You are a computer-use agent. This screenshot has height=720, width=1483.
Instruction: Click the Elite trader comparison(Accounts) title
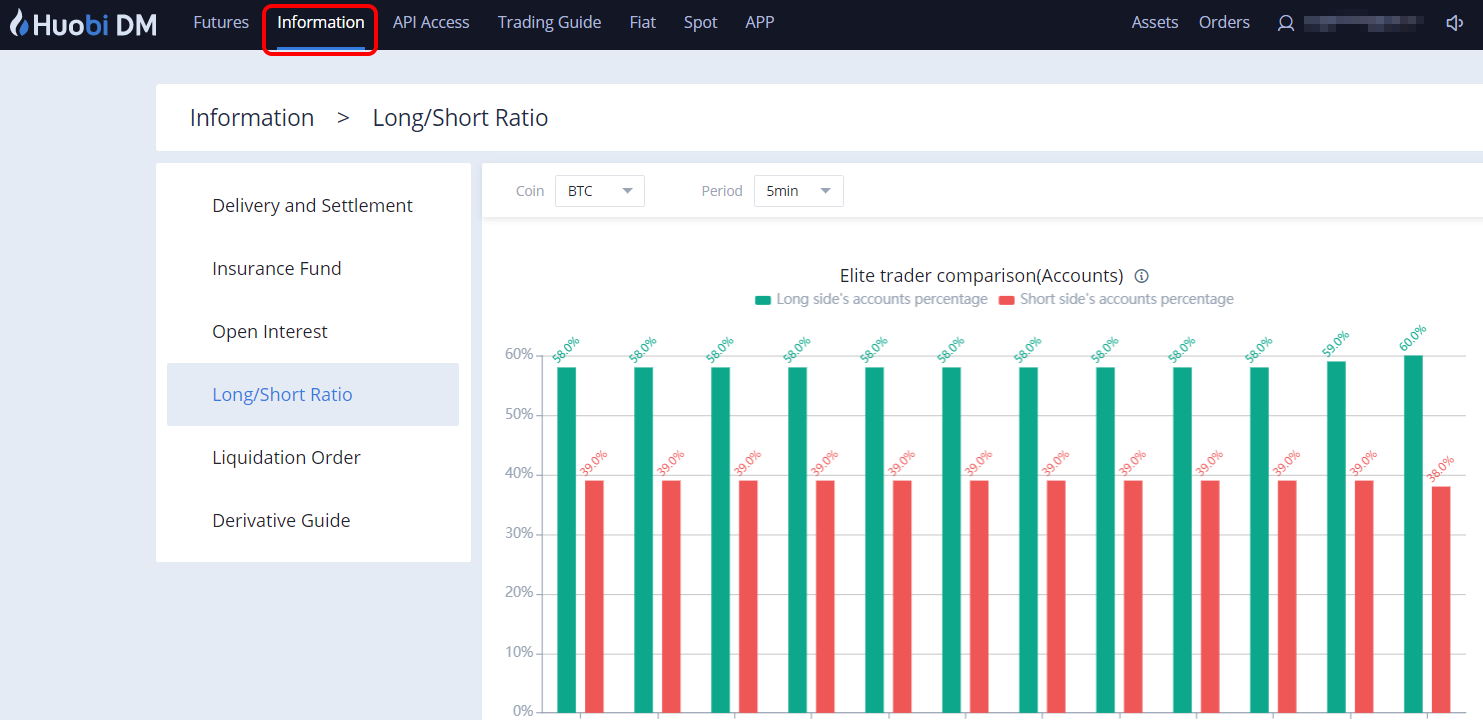(x=981, y=276)
